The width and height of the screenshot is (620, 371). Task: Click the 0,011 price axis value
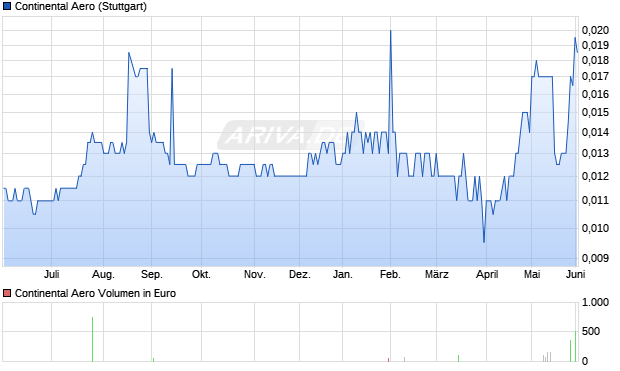595,200
